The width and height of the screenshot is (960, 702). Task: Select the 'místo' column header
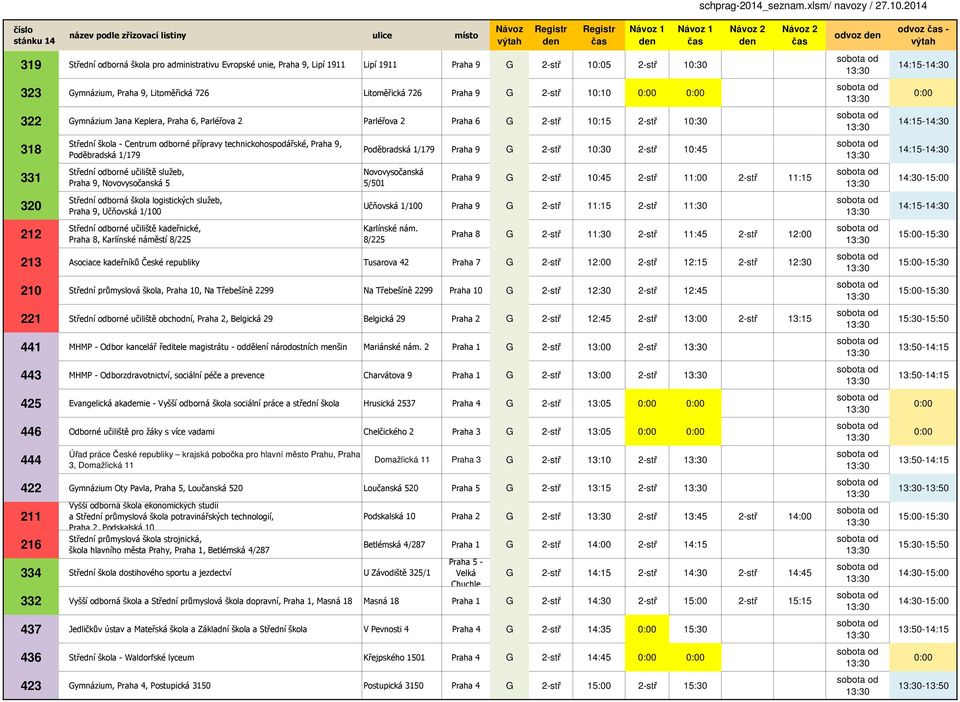466,35
